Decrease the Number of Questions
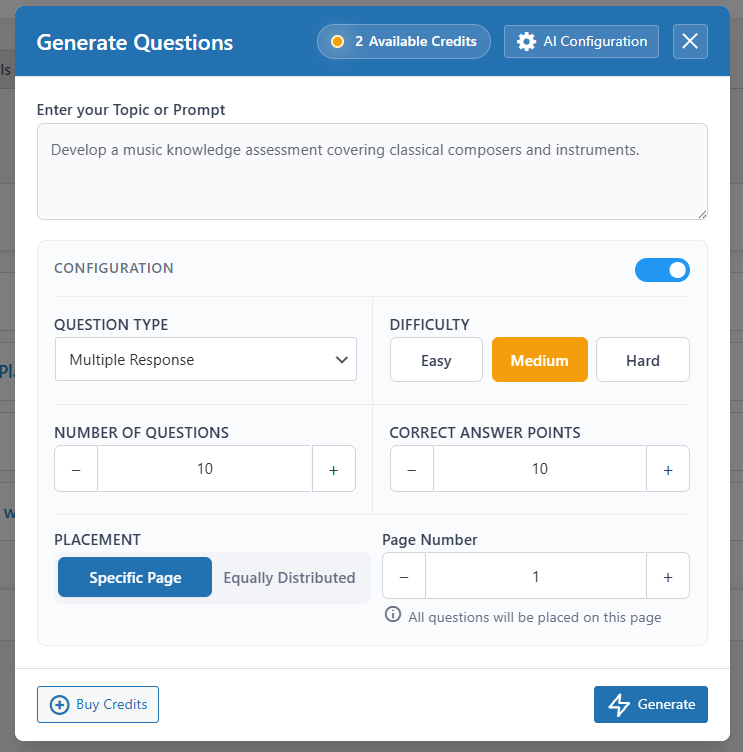Viewport: 743px width, 752px height. 76,469
